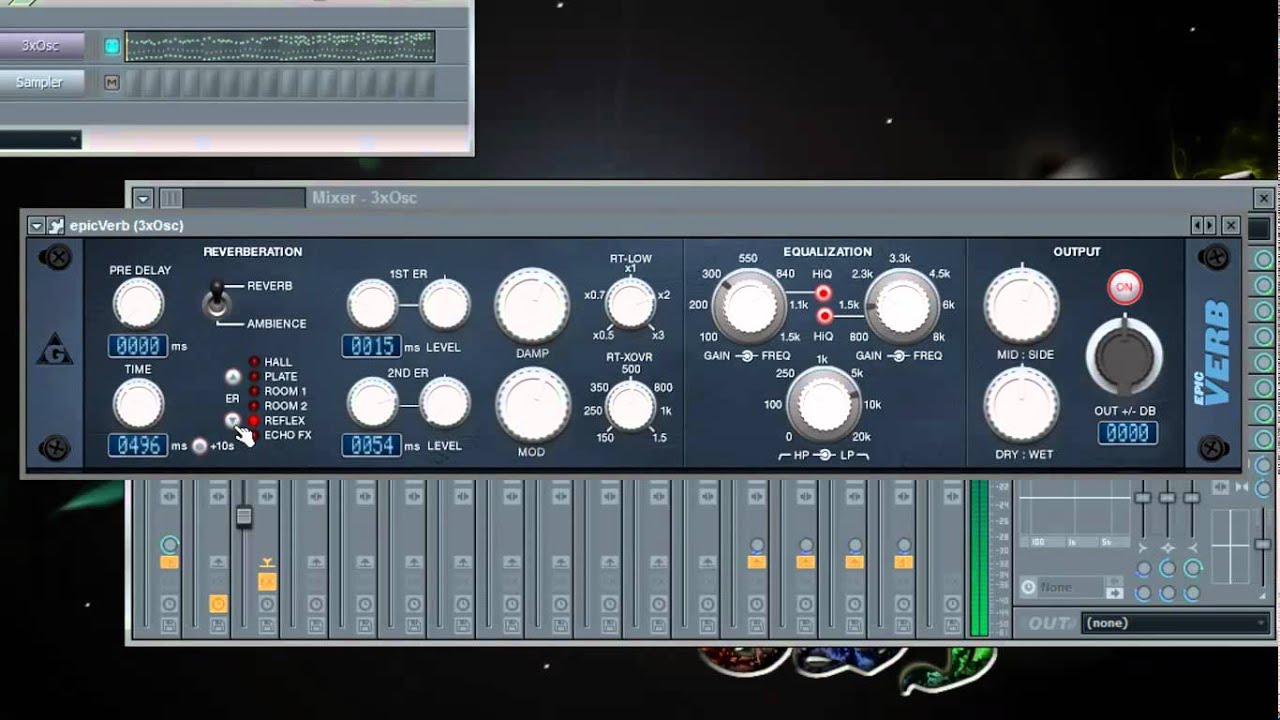Click the OUT +/- DB knob

click(x=1125, y=356)
